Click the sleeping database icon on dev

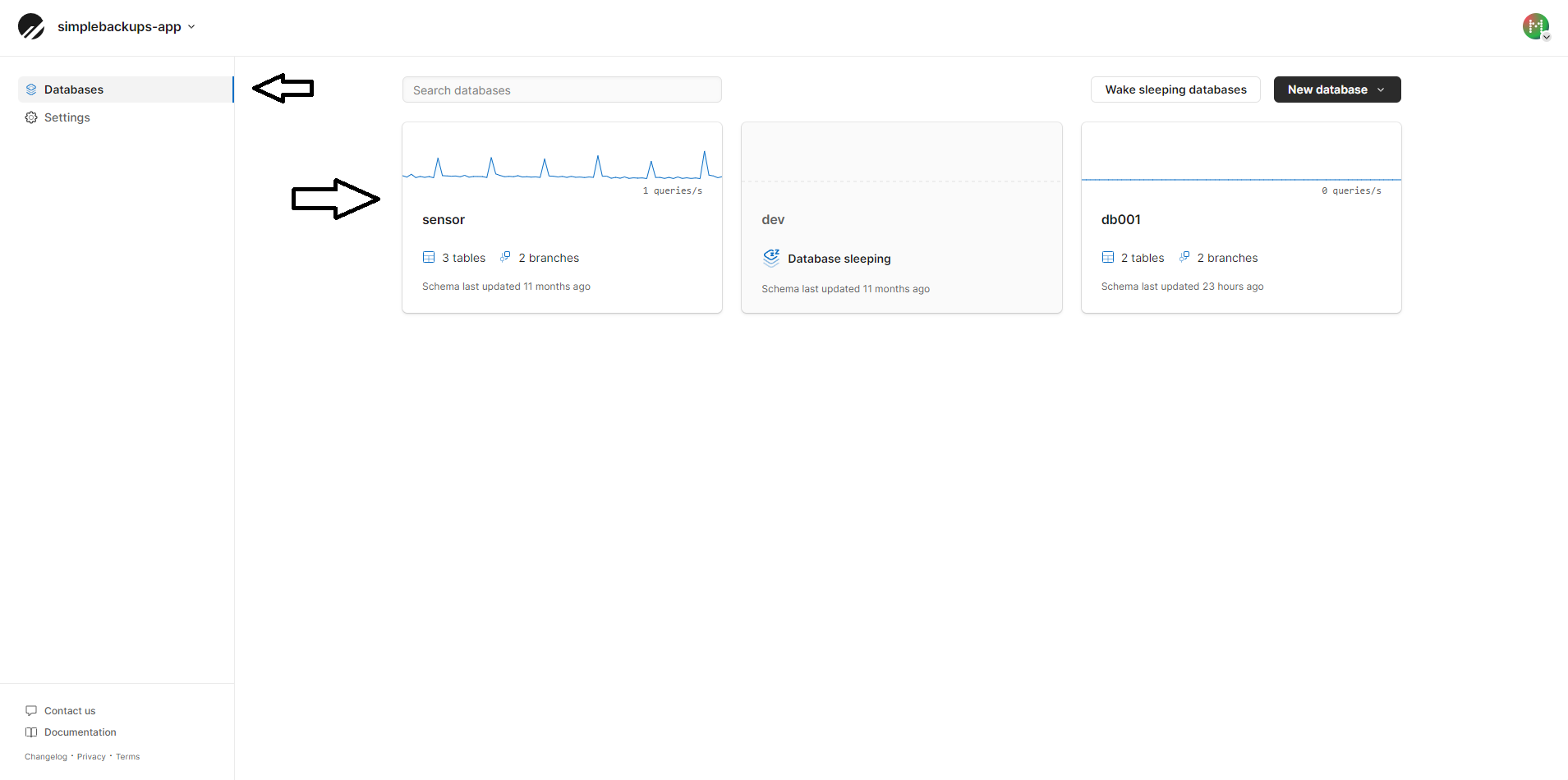click(770, 258)
